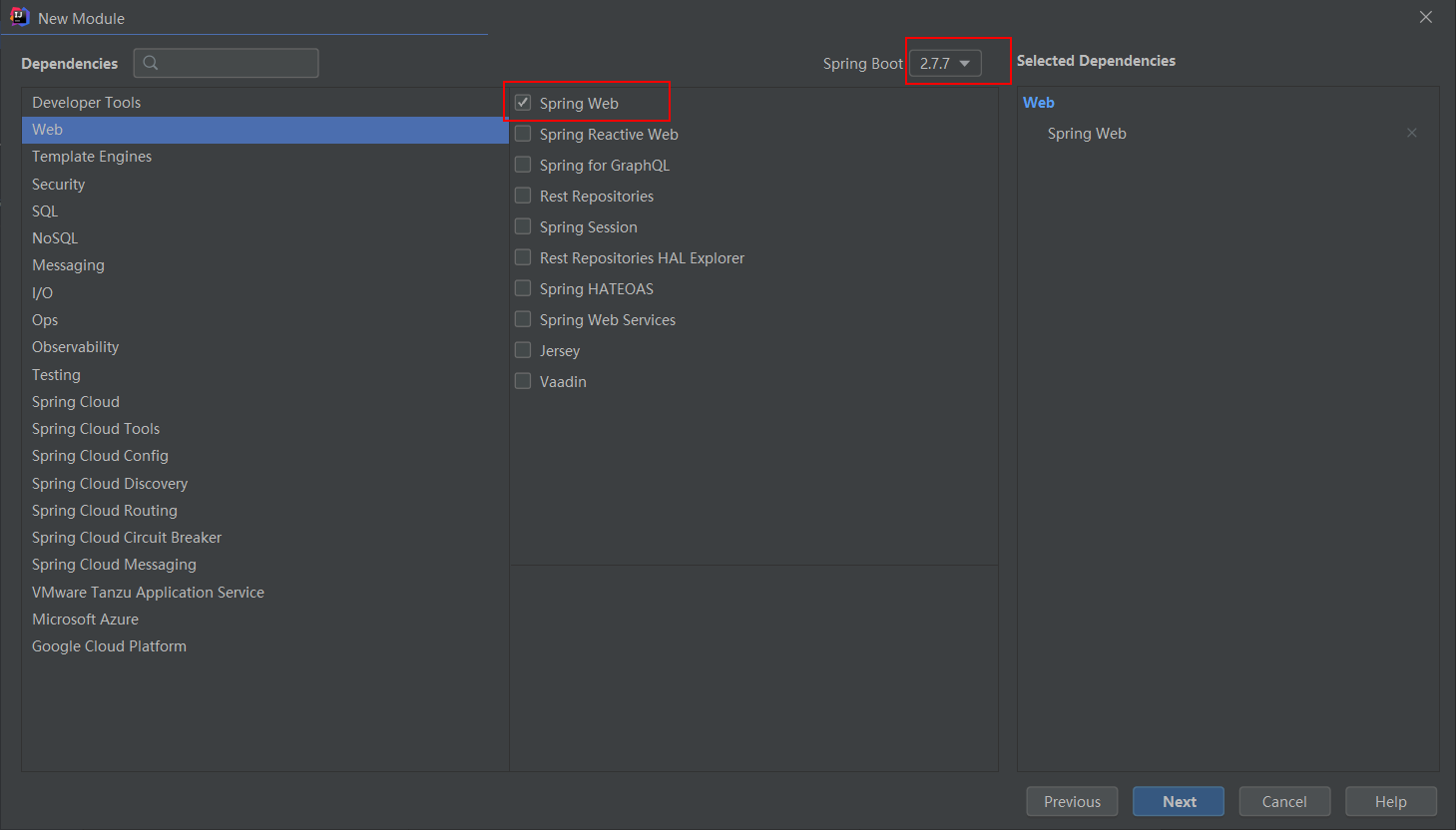Select the Security category
1456x830 pixels.
pyautogui.click(x=265, y=185)
